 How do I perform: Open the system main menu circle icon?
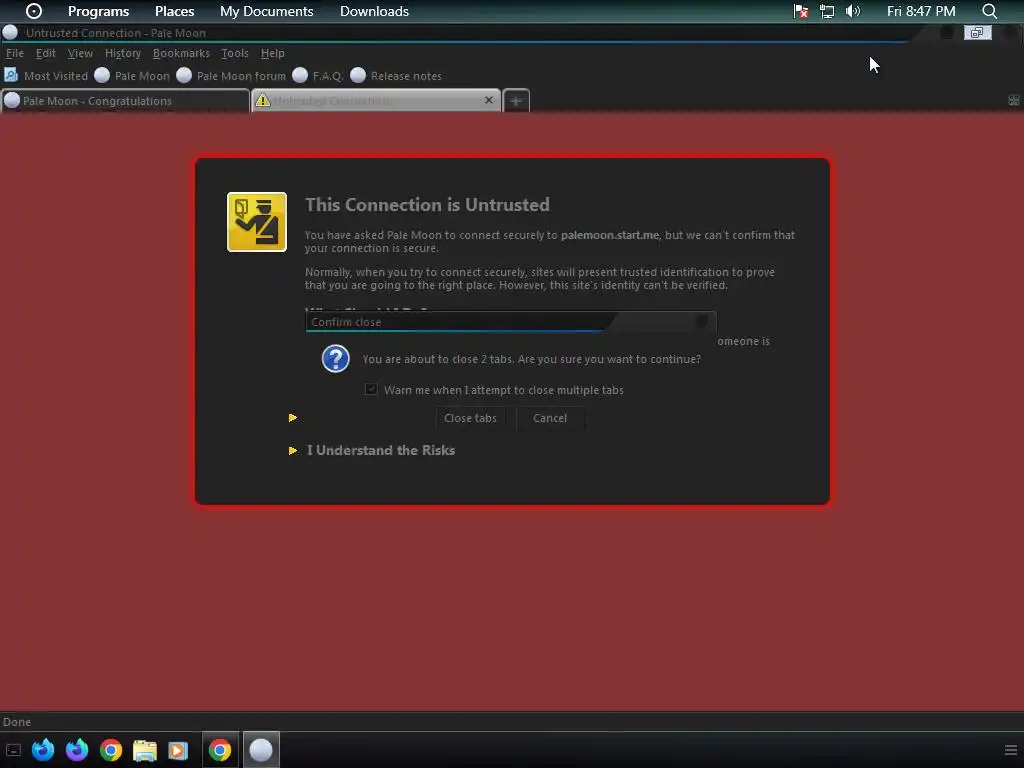pyautogui.click(x=33, y=11)
